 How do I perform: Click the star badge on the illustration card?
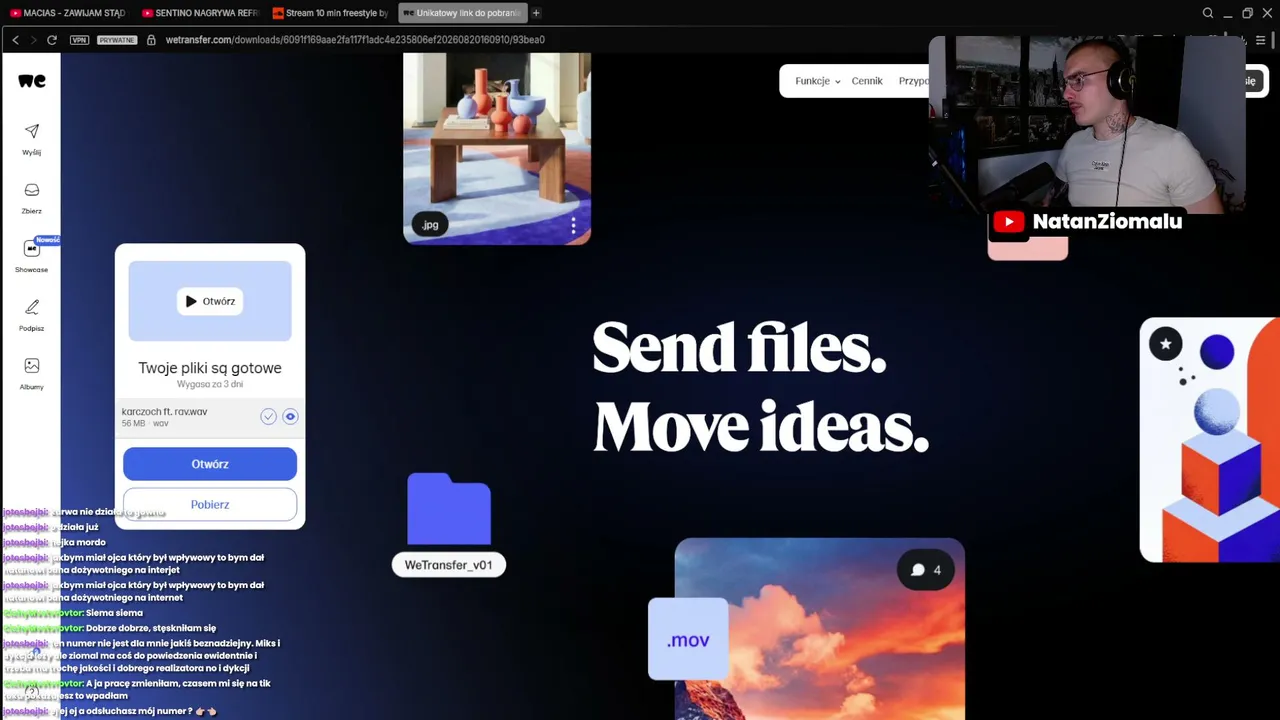[1166, 345]
